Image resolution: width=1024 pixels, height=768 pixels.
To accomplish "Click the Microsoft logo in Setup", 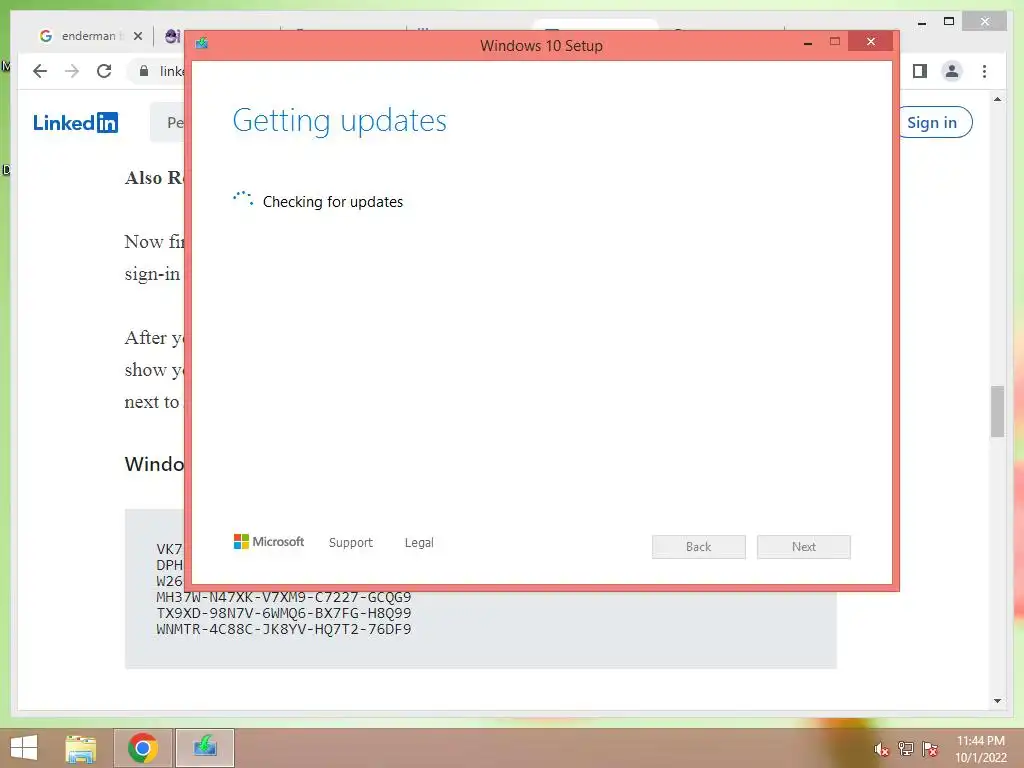I will [269, 541].
